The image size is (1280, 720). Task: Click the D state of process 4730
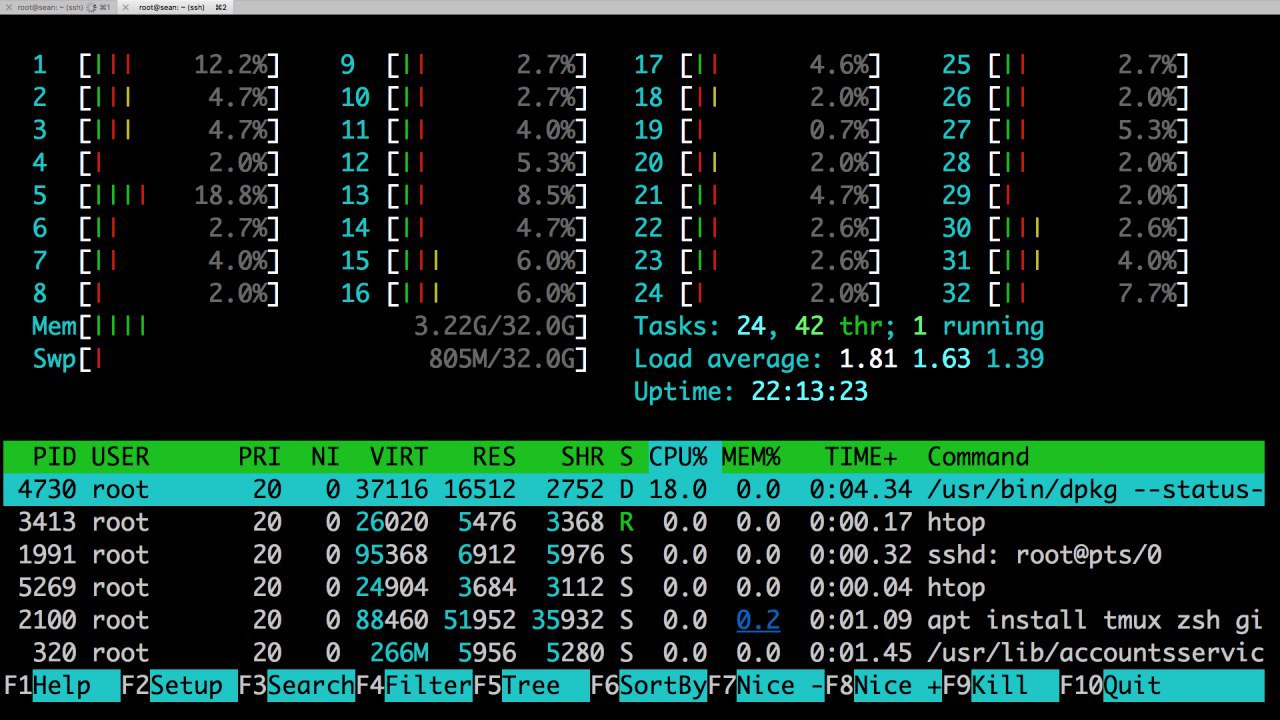pos(626,490)
